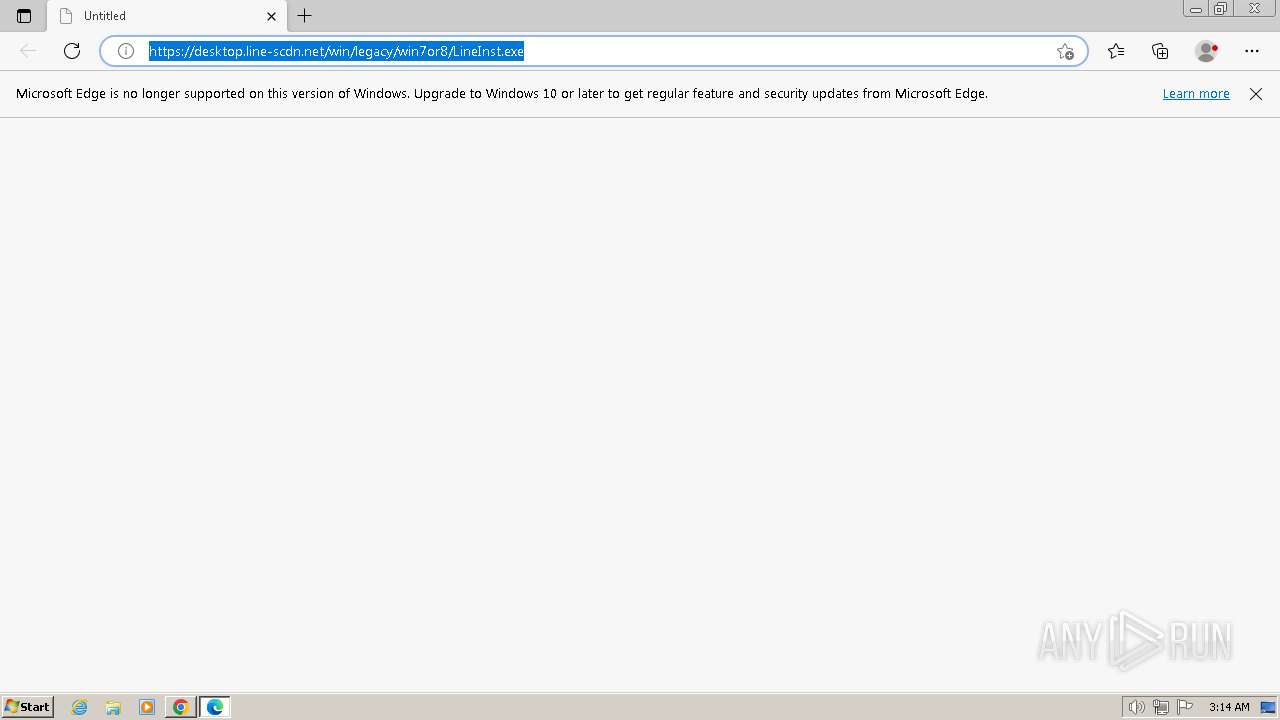The height and width of the screenshot is (720, 1280).
Task: Select the Untitled browser tab
Action: pos(166,16)
